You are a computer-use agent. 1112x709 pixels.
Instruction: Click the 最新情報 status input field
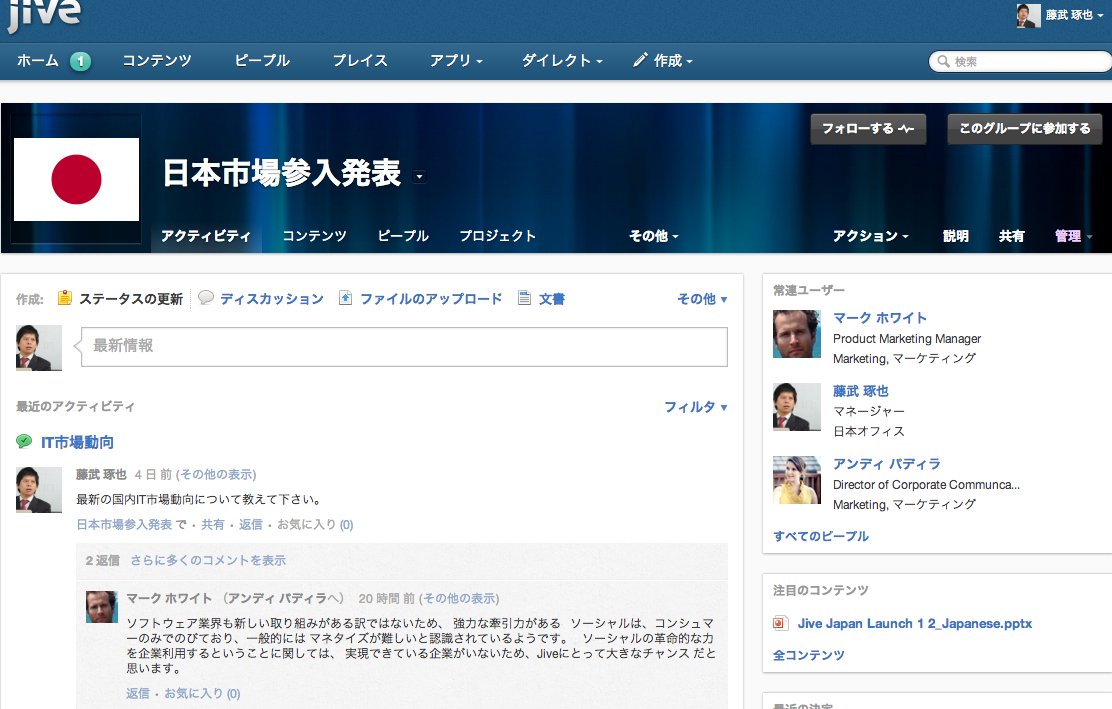pos(404,347)
